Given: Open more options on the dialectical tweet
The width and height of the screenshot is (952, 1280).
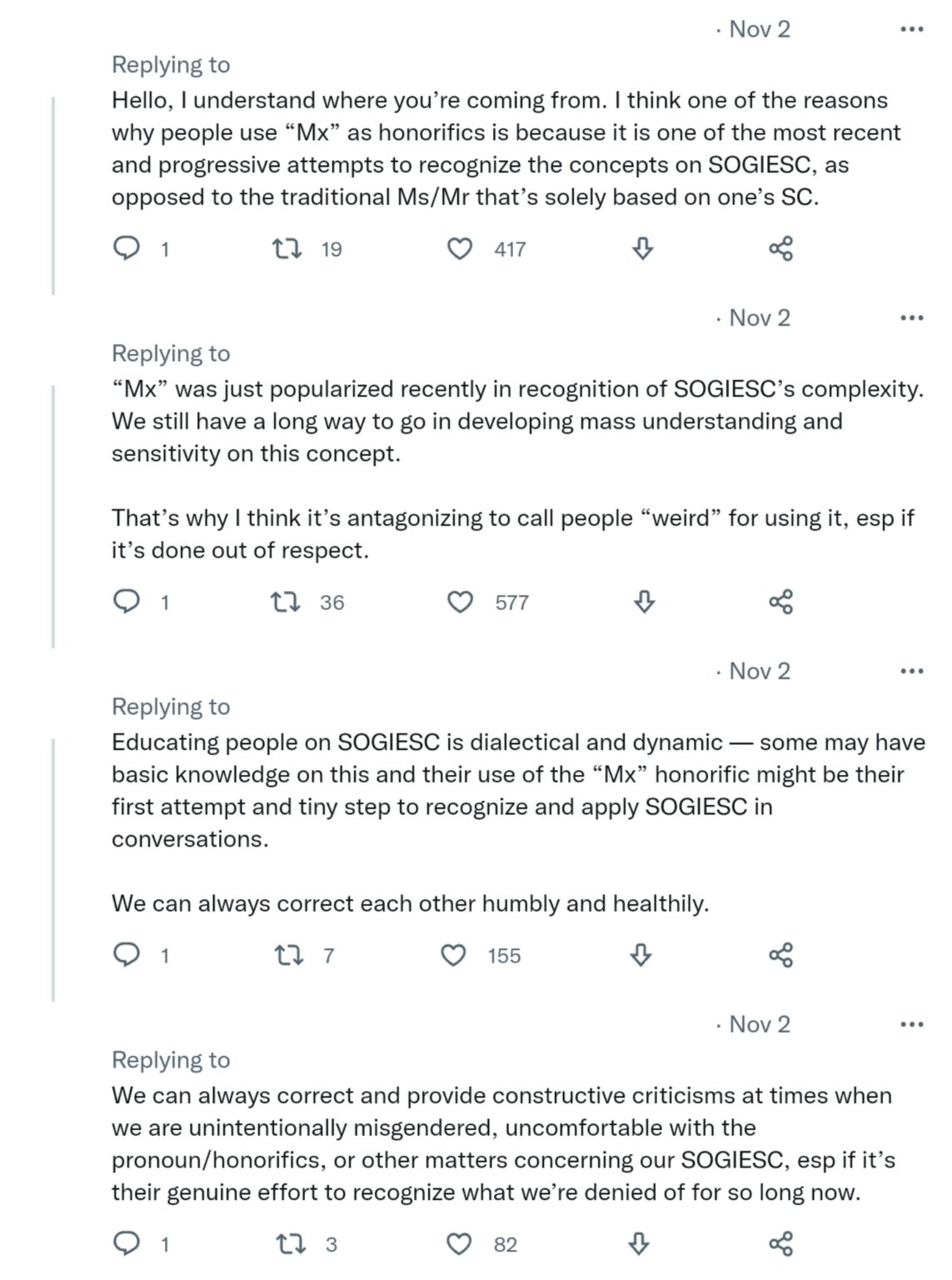Looking at the screenshot, I should click(x=912, y=671).
